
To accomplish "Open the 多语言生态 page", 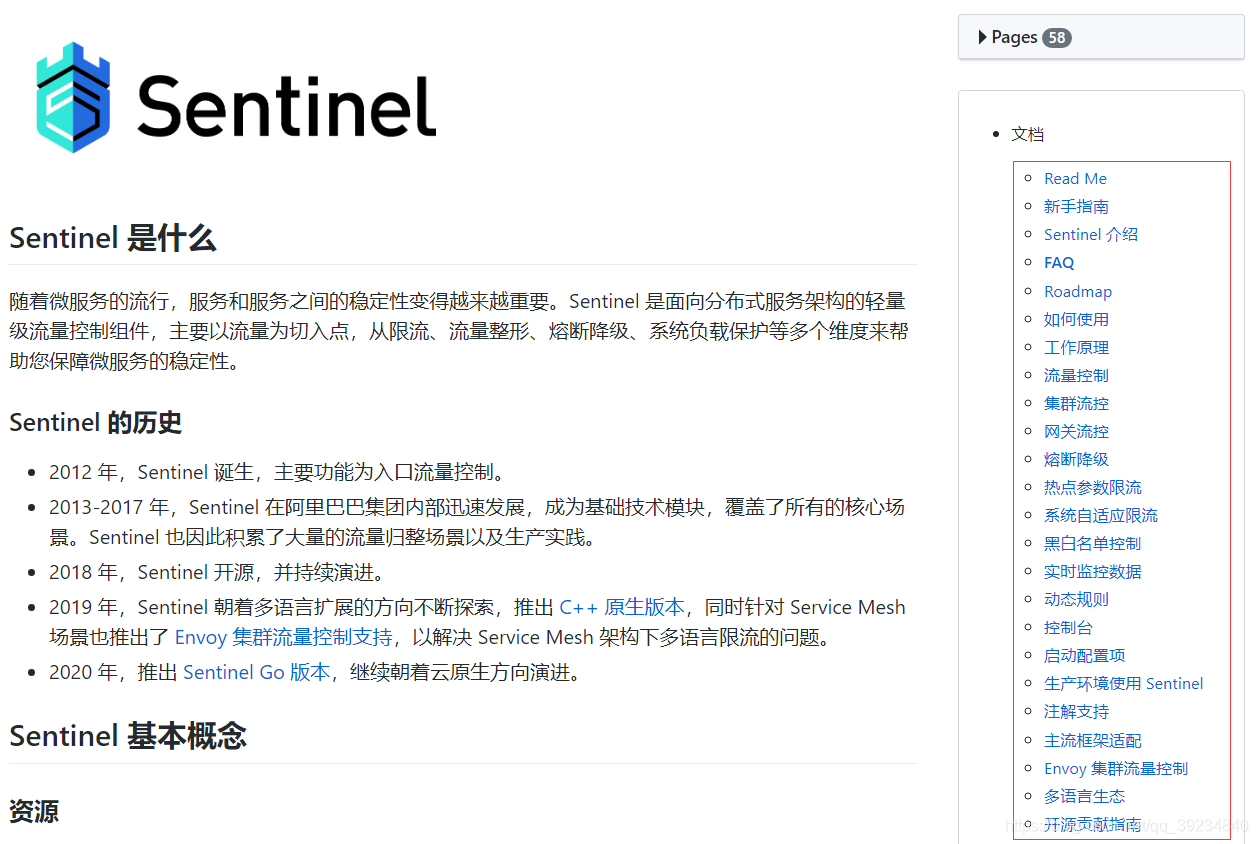I will pyautogui.click(x=1085, y=796).
